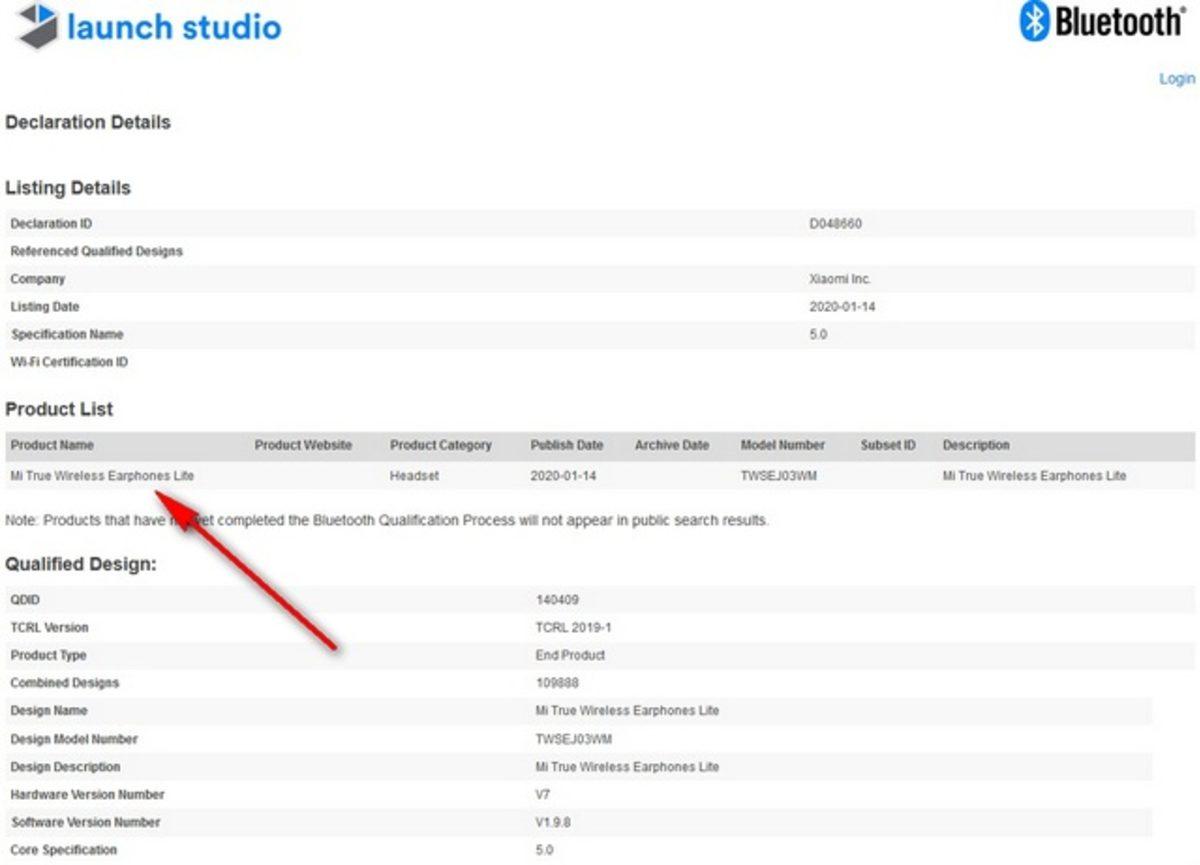Select the Headset product category cell
The width and height of the screenshot is (1200, 865).
tap(414, 476)
